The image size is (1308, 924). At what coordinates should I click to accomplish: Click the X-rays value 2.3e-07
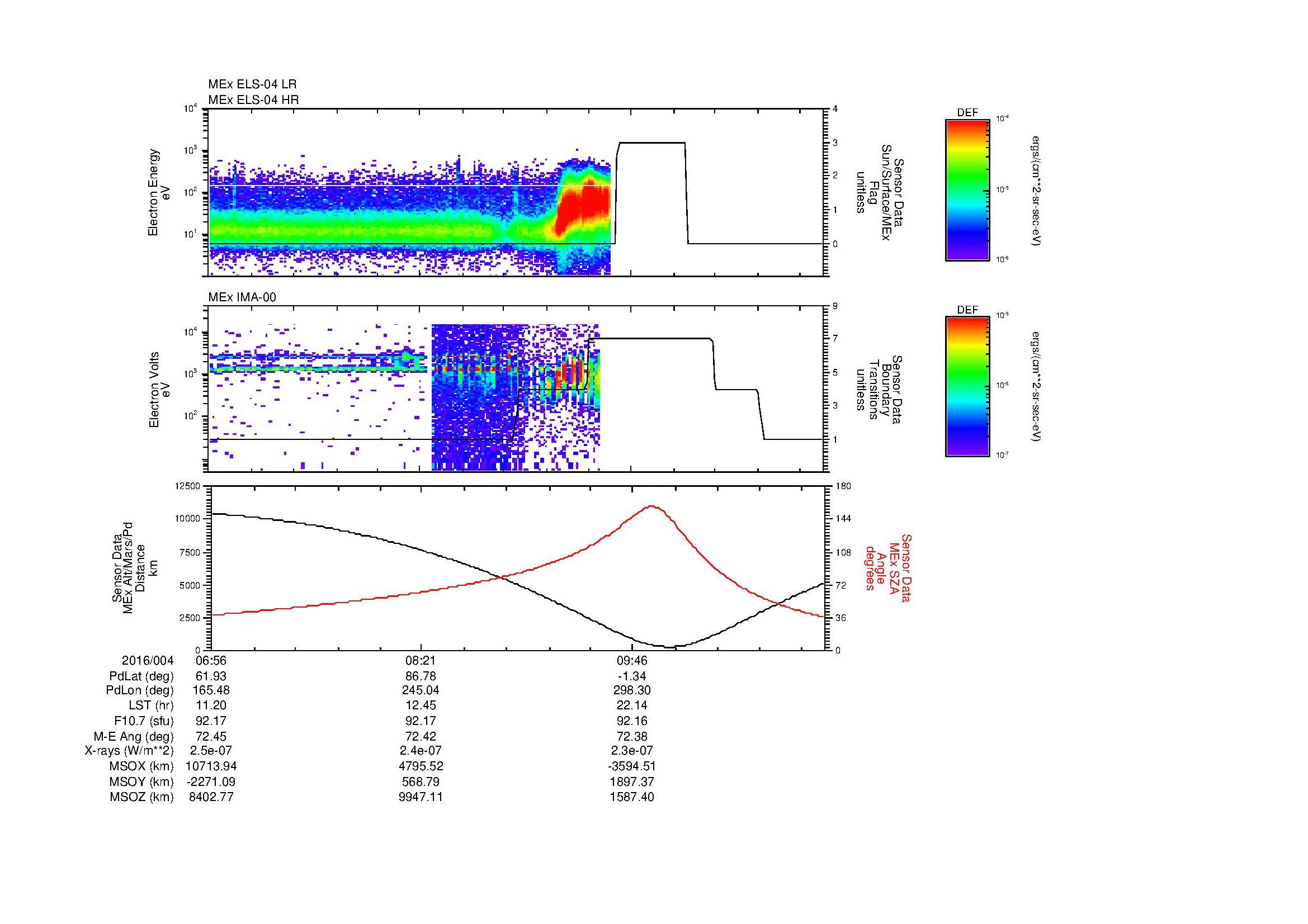(632, 751)
